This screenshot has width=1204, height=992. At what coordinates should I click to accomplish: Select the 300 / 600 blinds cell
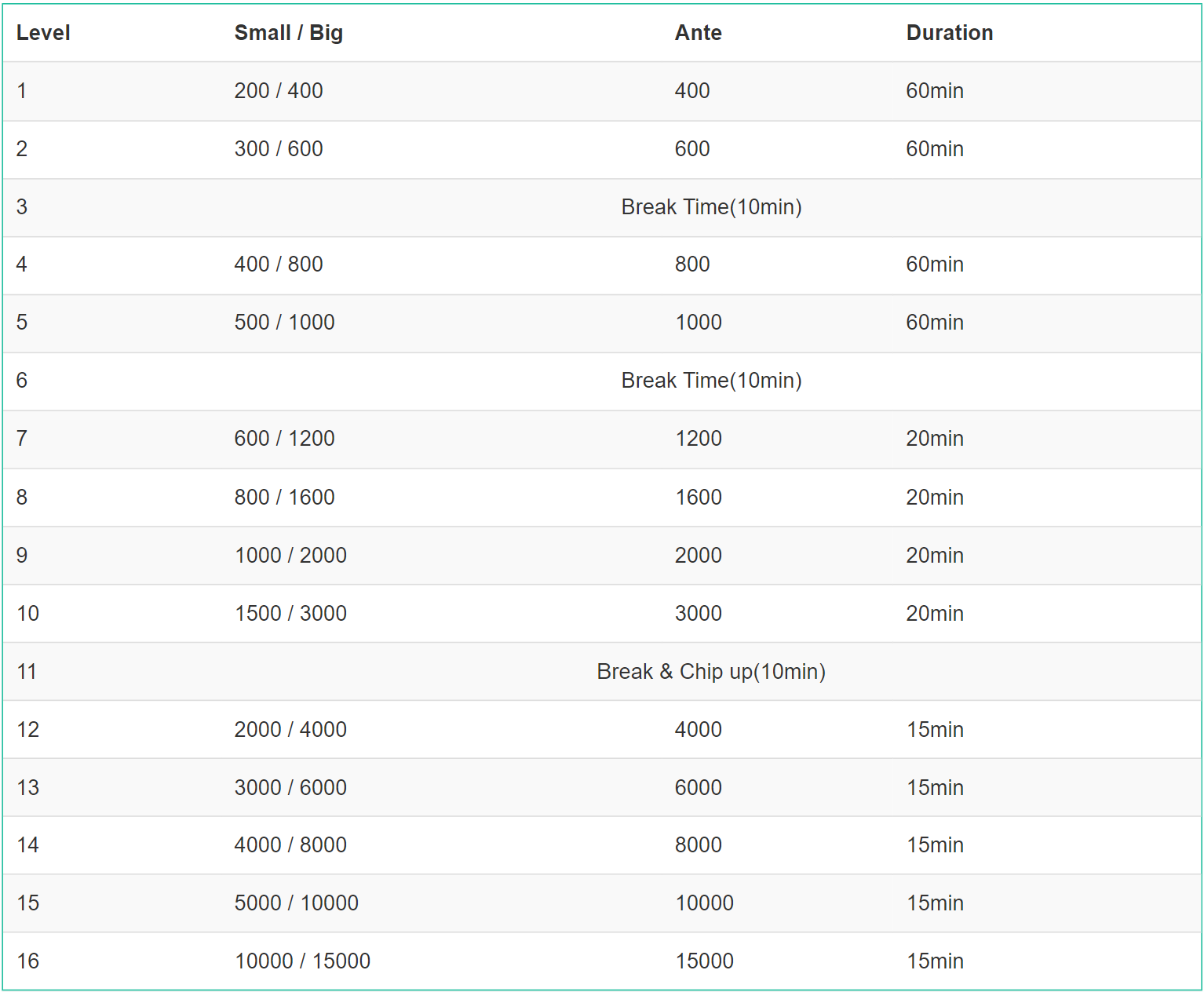(279, 149)
